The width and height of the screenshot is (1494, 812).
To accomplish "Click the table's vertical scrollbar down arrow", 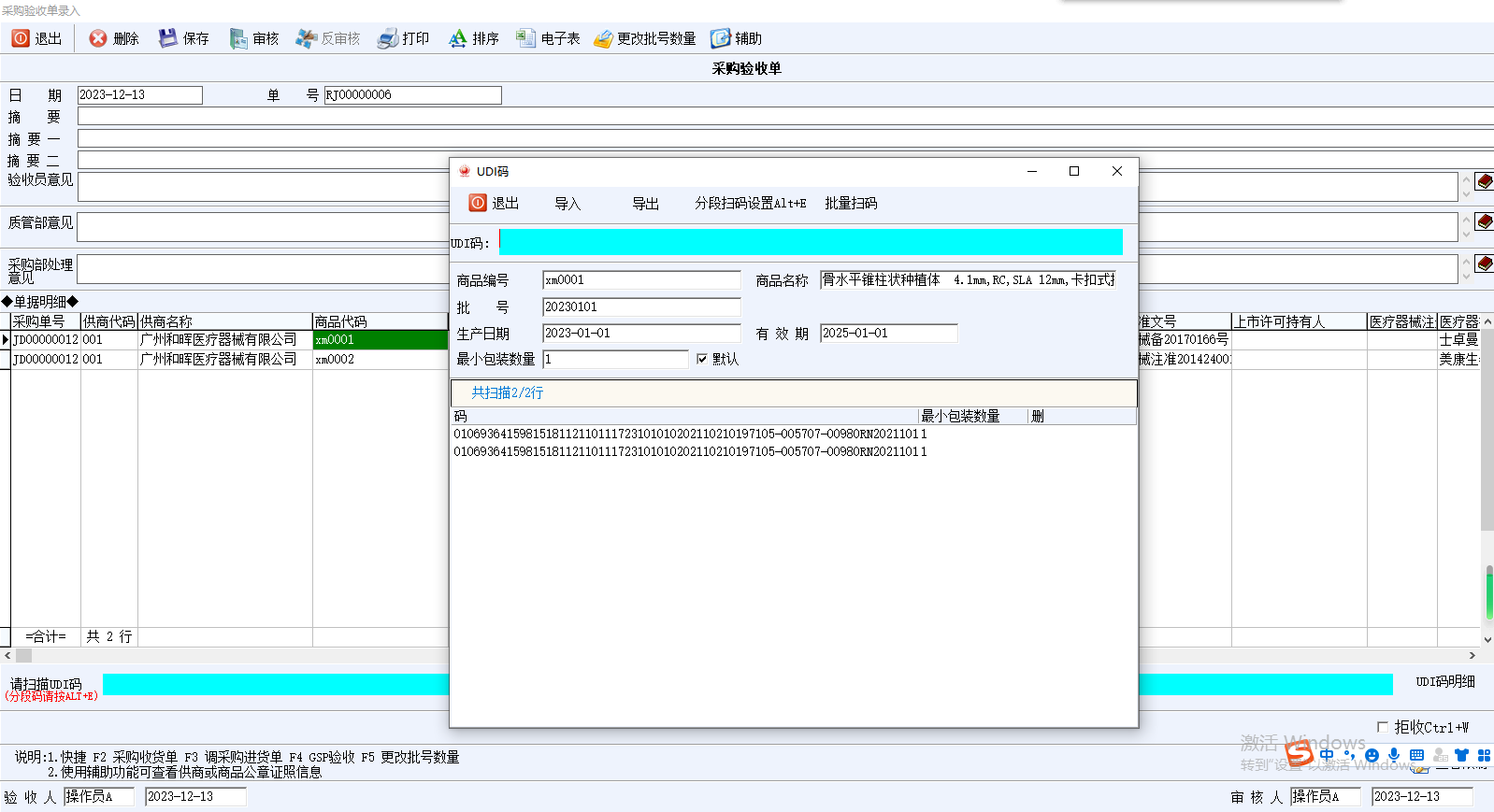I will click(x=1487, y=640).
